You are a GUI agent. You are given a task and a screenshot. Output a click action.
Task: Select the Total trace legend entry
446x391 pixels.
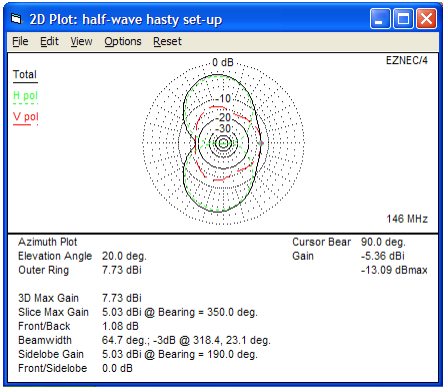tap(25, 75)
